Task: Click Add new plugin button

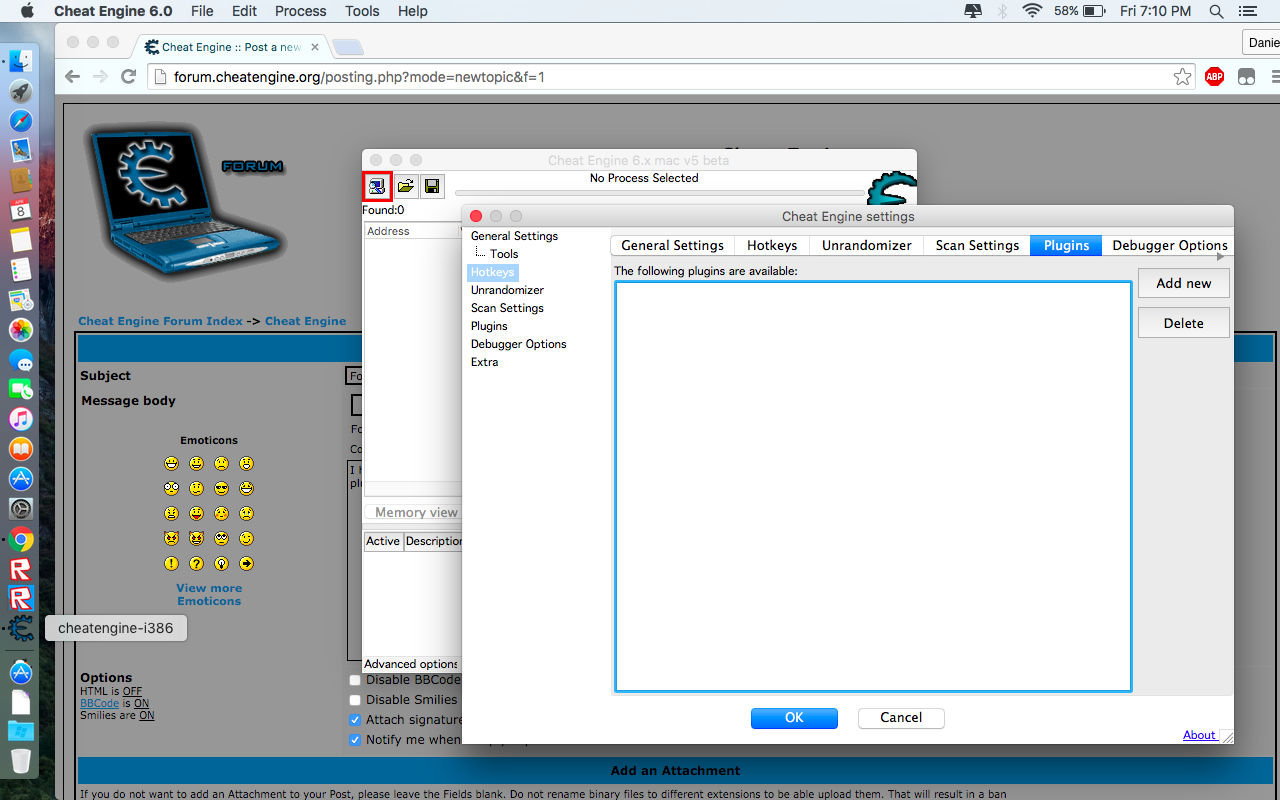Action: [1184, 283]
